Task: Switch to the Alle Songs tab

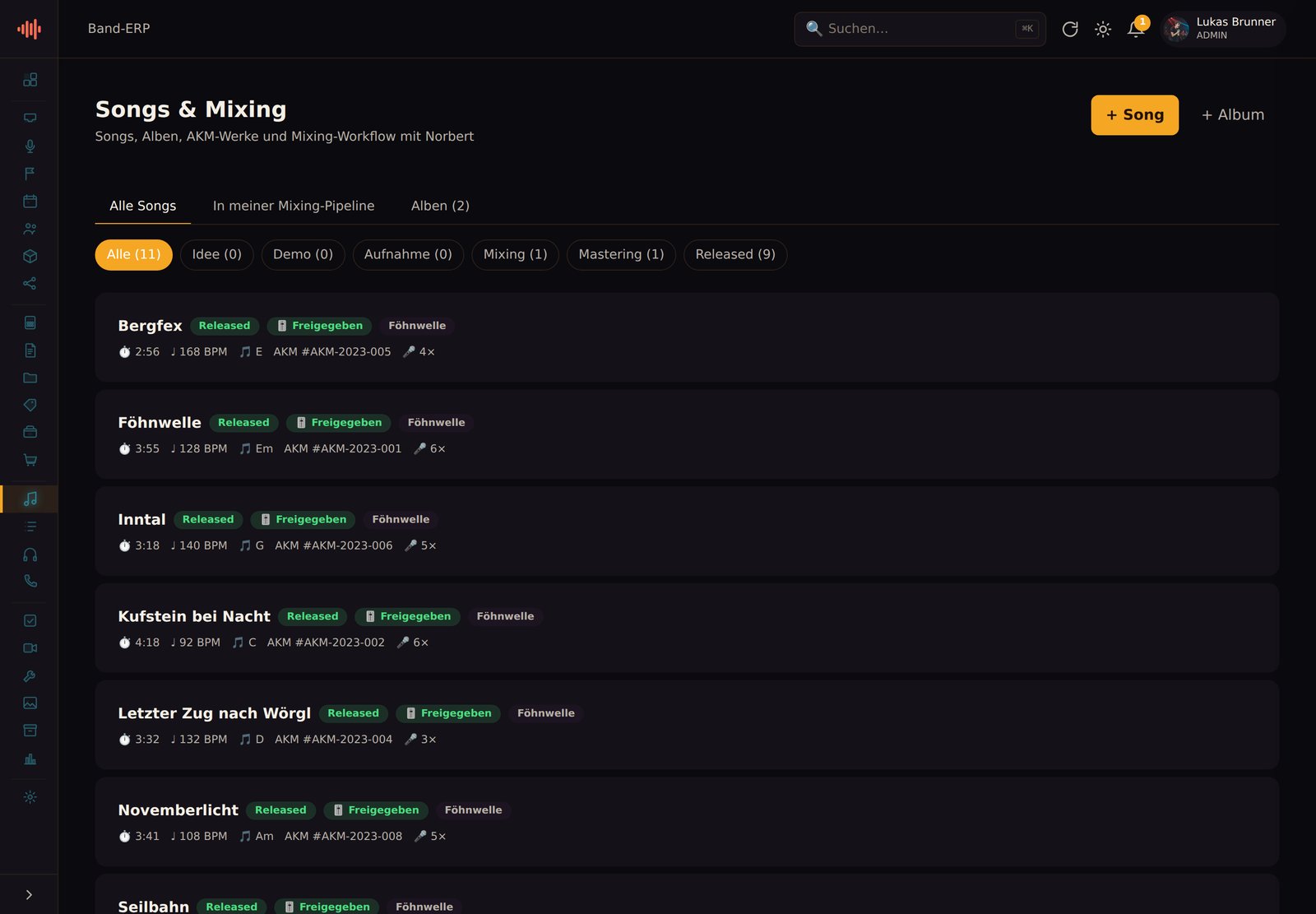Action: pos(142,206)
